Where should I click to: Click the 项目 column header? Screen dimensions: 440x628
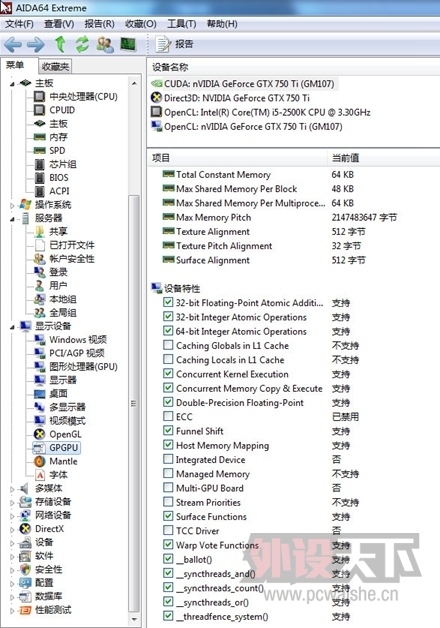tap(237, 158)
